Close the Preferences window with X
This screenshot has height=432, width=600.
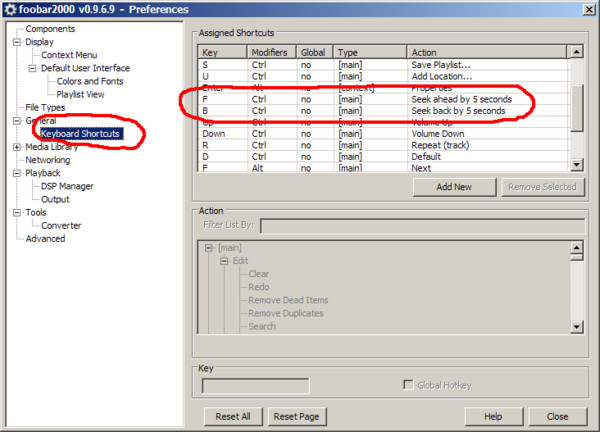(x=589, y=9)
